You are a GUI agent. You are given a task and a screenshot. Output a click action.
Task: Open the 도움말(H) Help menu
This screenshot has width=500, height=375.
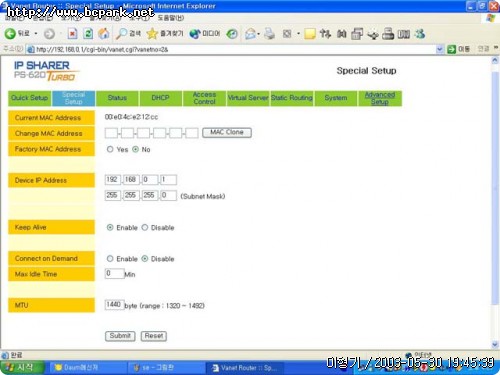click(x=170, y=18)
